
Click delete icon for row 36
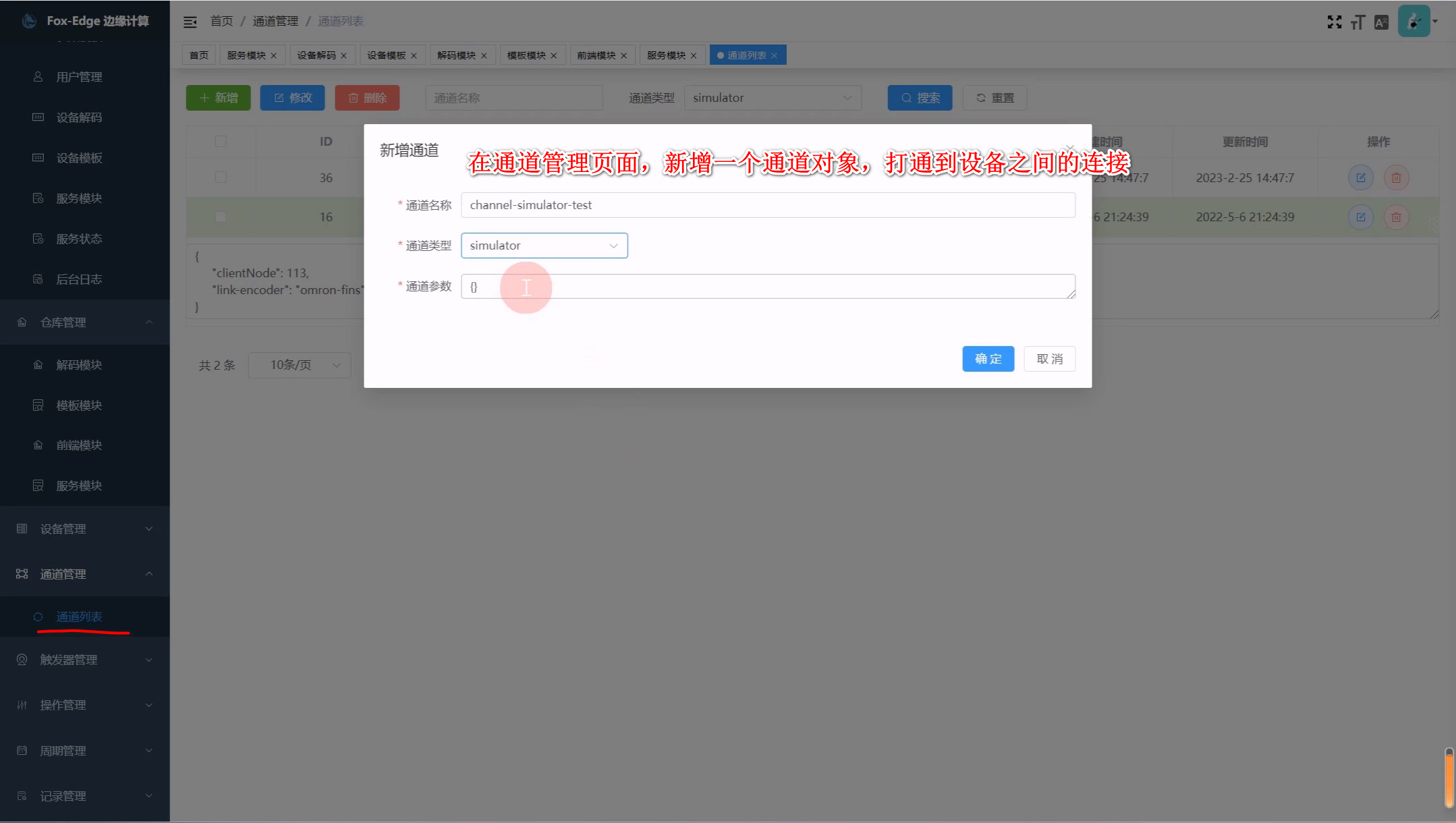tap(1397, 177)
